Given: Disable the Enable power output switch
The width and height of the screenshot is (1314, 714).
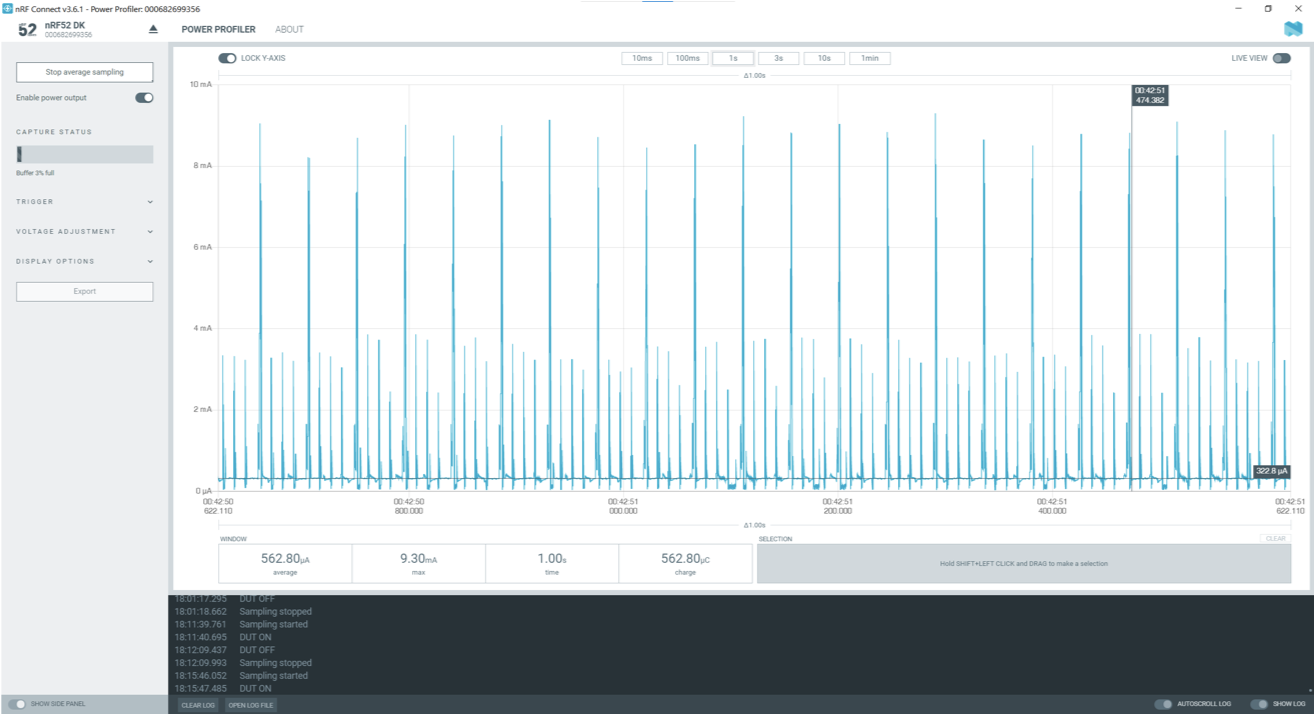Looking at the screenshot, I should [144, 98].
